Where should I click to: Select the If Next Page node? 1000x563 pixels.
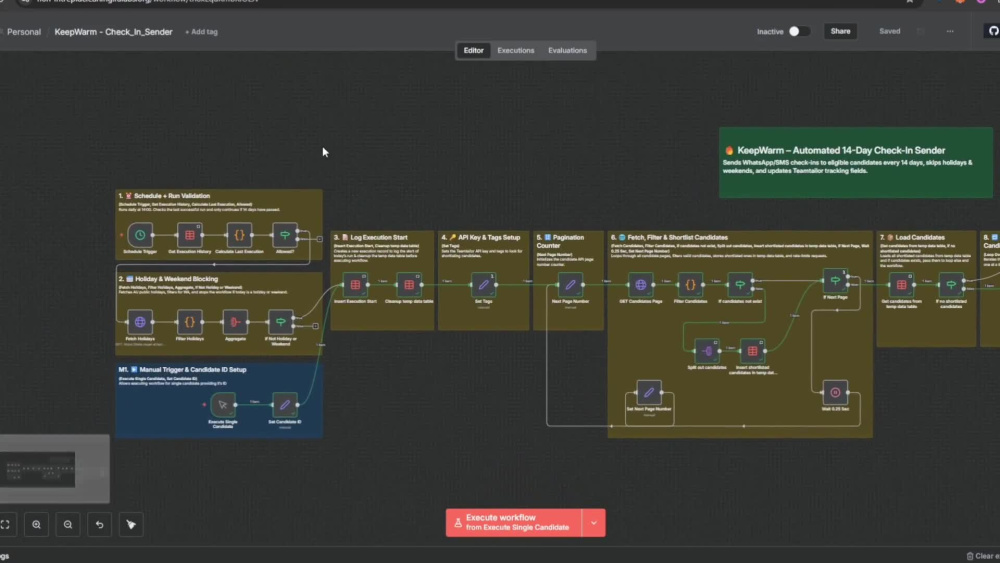tap(835, 281)
